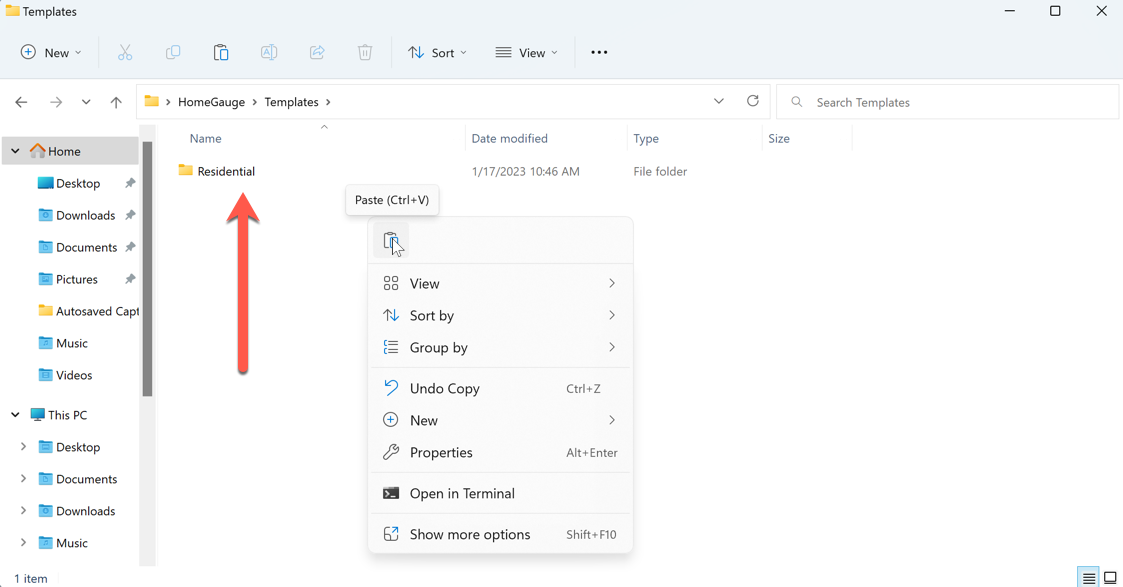
Task: Go up one folder level
Action: pyautogui.click(x=116, y=102)
